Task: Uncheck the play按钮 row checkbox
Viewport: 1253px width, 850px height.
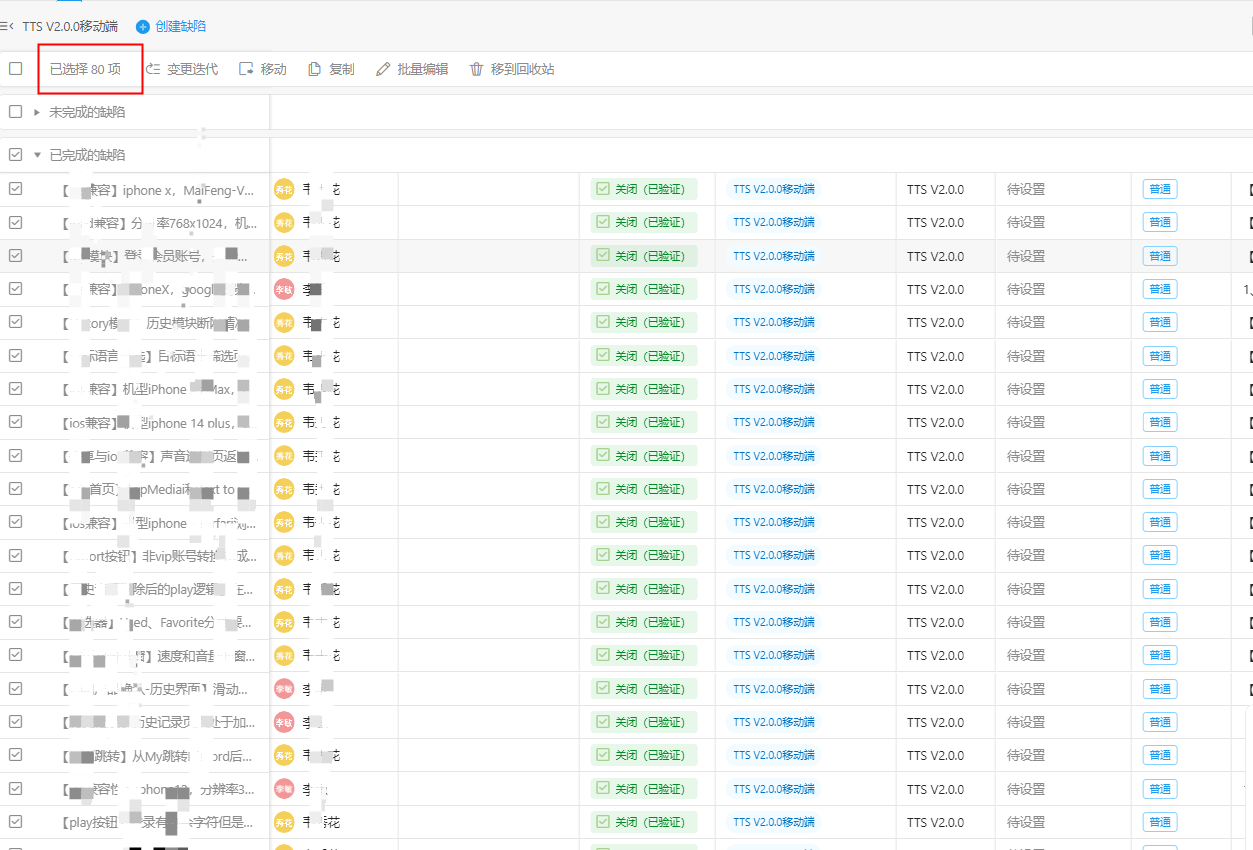Action: point(16,822)
